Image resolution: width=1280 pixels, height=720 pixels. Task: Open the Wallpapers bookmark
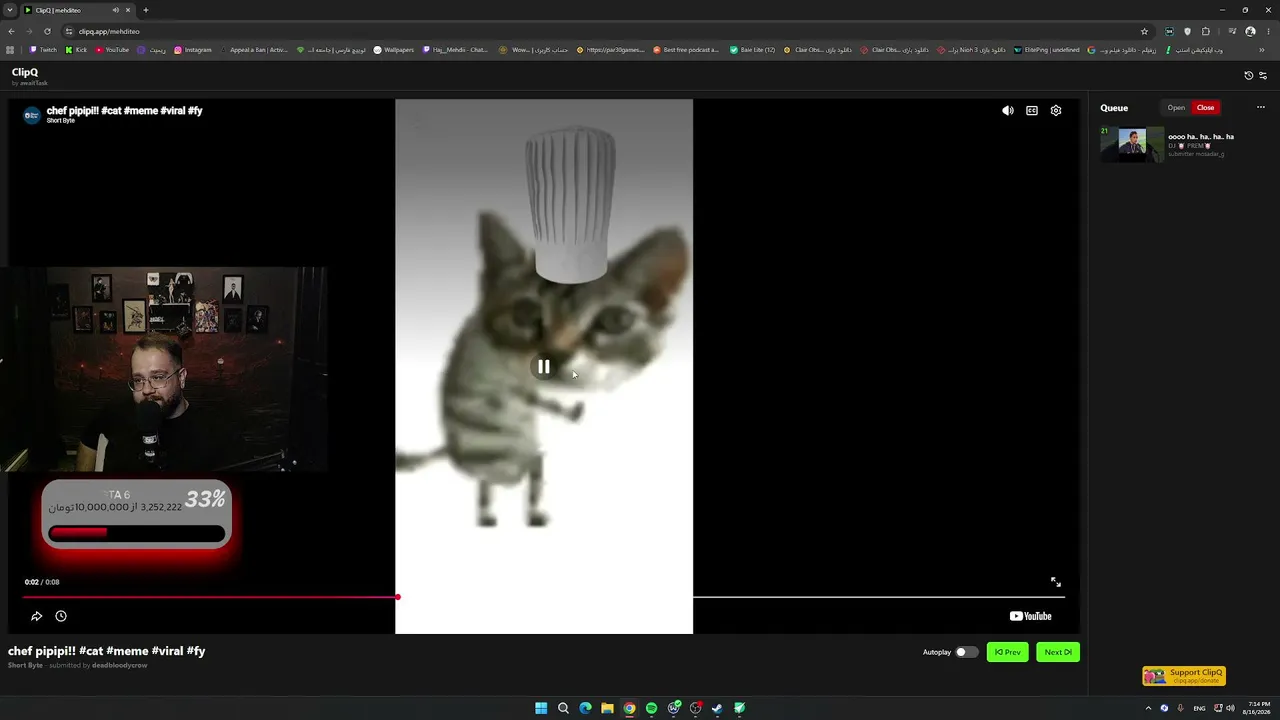tap(394, 50)
